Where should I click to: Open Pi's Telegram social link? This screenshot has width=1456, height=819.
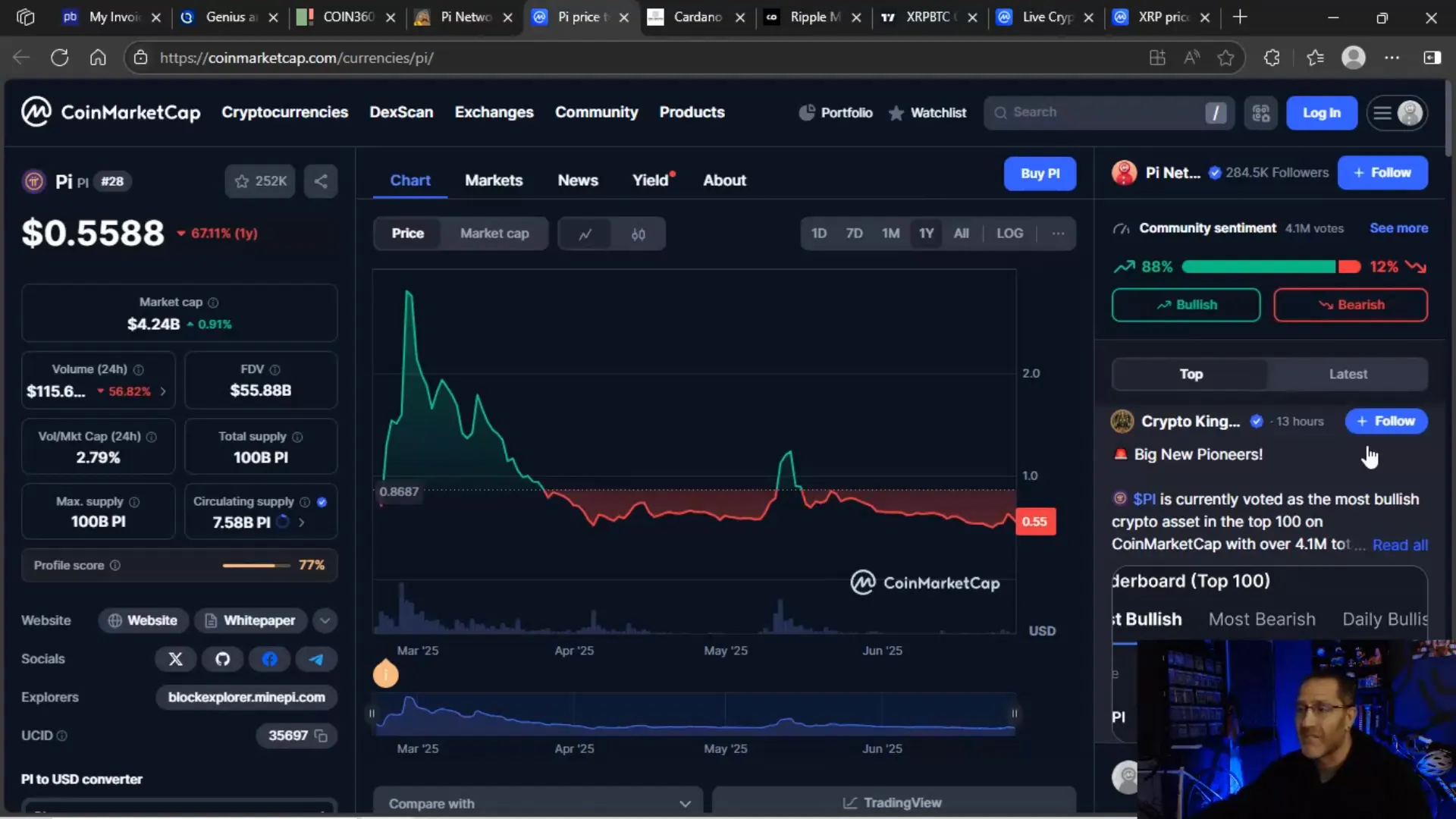(x=316, y=659)
